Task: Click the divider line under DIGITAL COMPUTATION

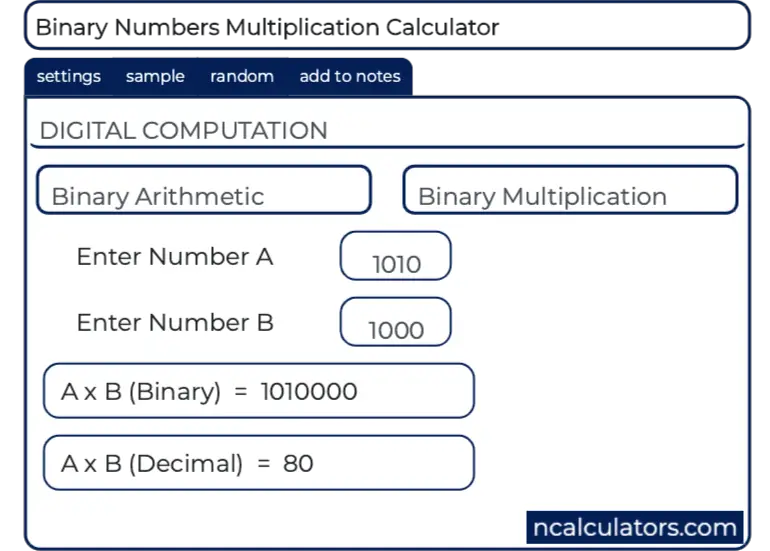Action: coord(388,147)
